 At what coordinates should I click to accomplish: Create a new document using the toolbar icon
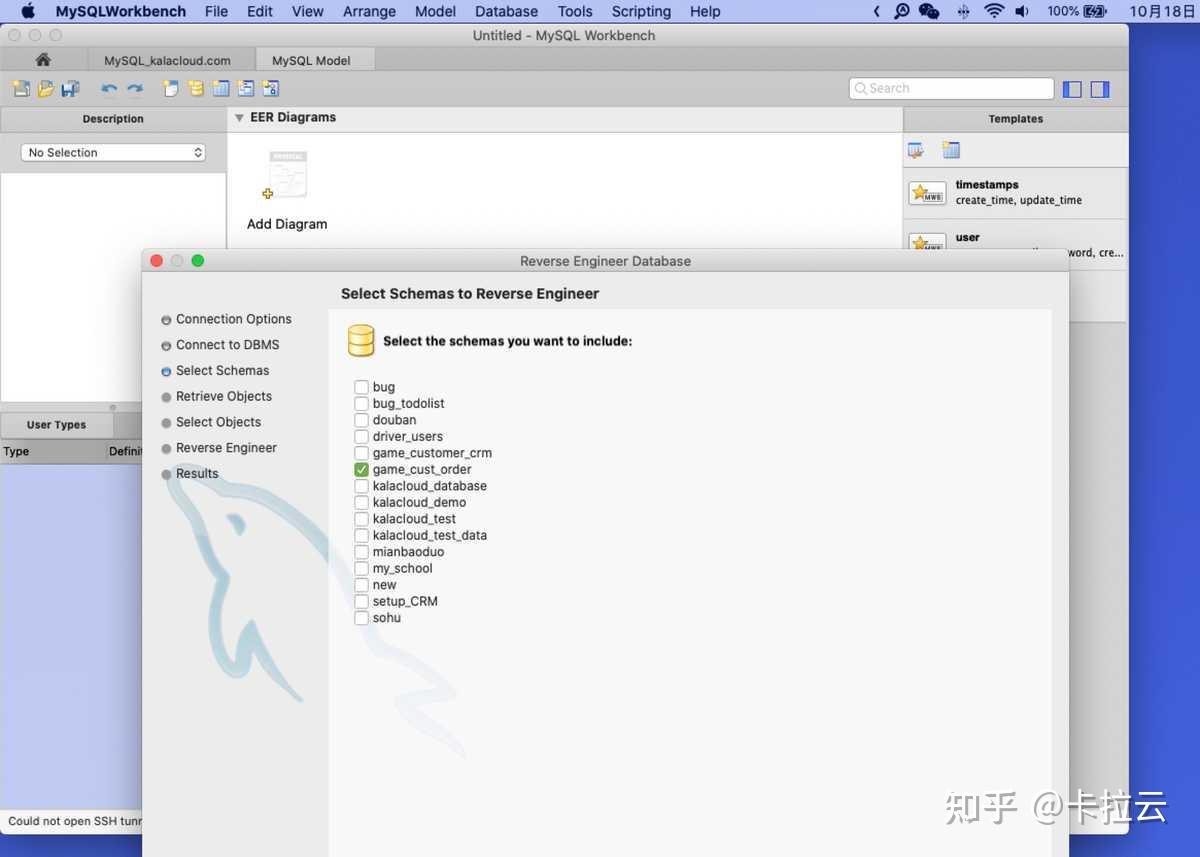tap(20, 88)
